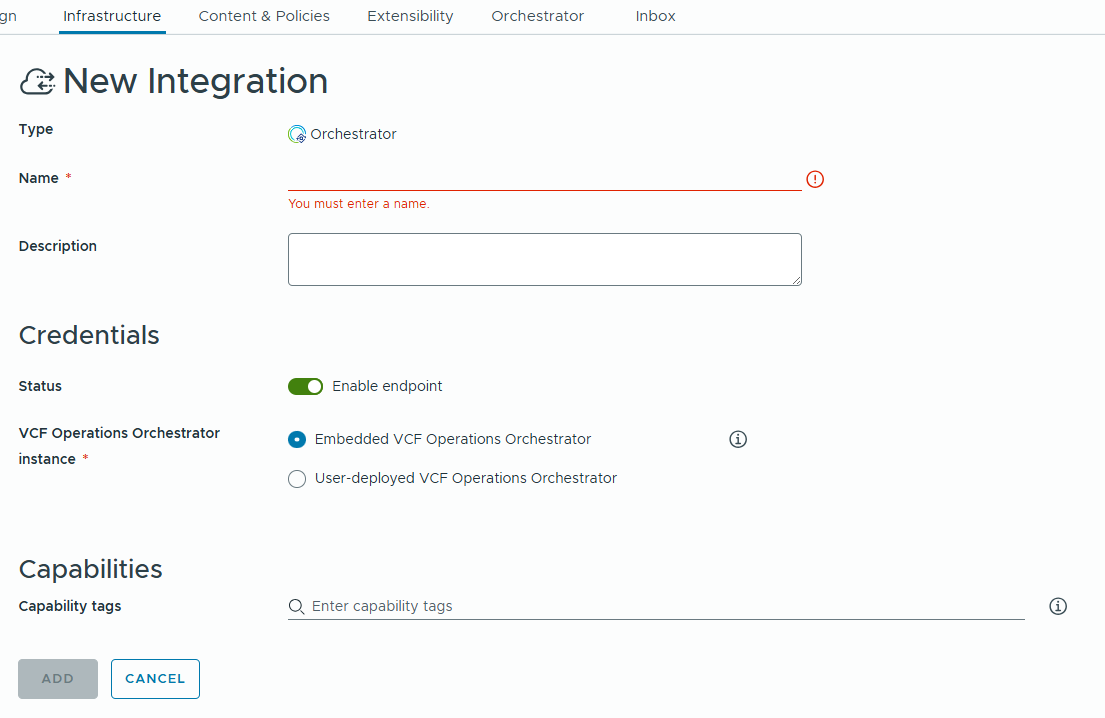Go to the Extensibility tab
The width and height of the screenshot is (1105, 718).
[410, 16]
